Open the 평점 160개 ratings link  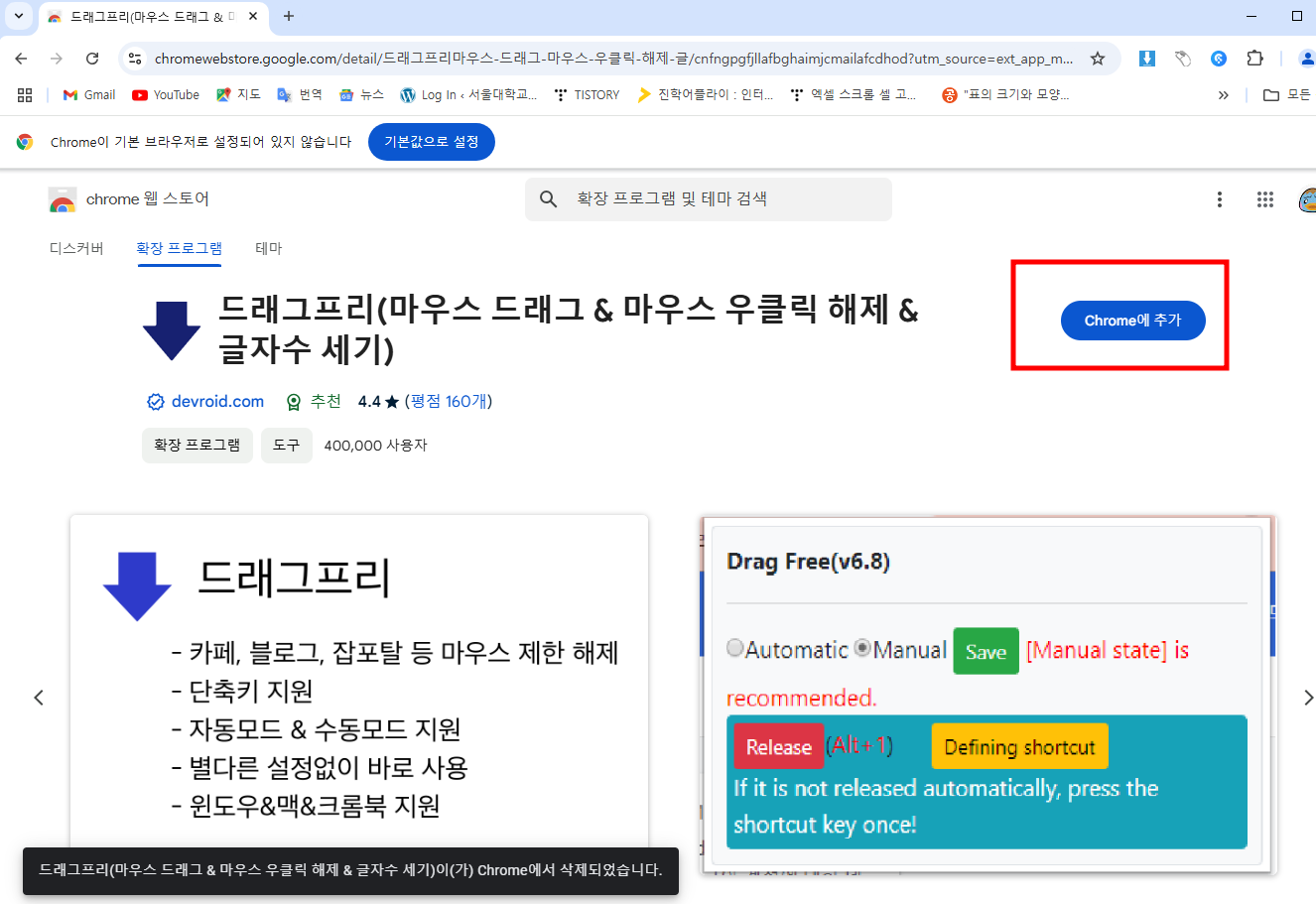pyautogui.click(x=449, y=402)
